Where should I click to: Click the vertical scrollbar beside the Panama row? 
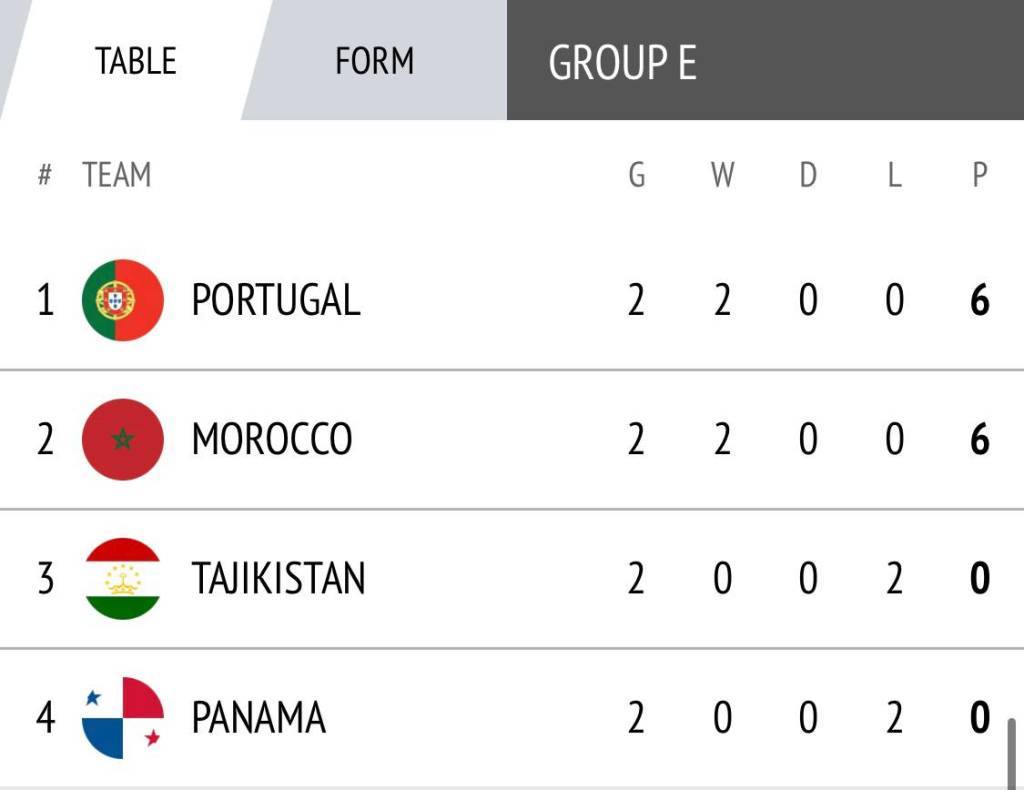tap(1013, 751)
